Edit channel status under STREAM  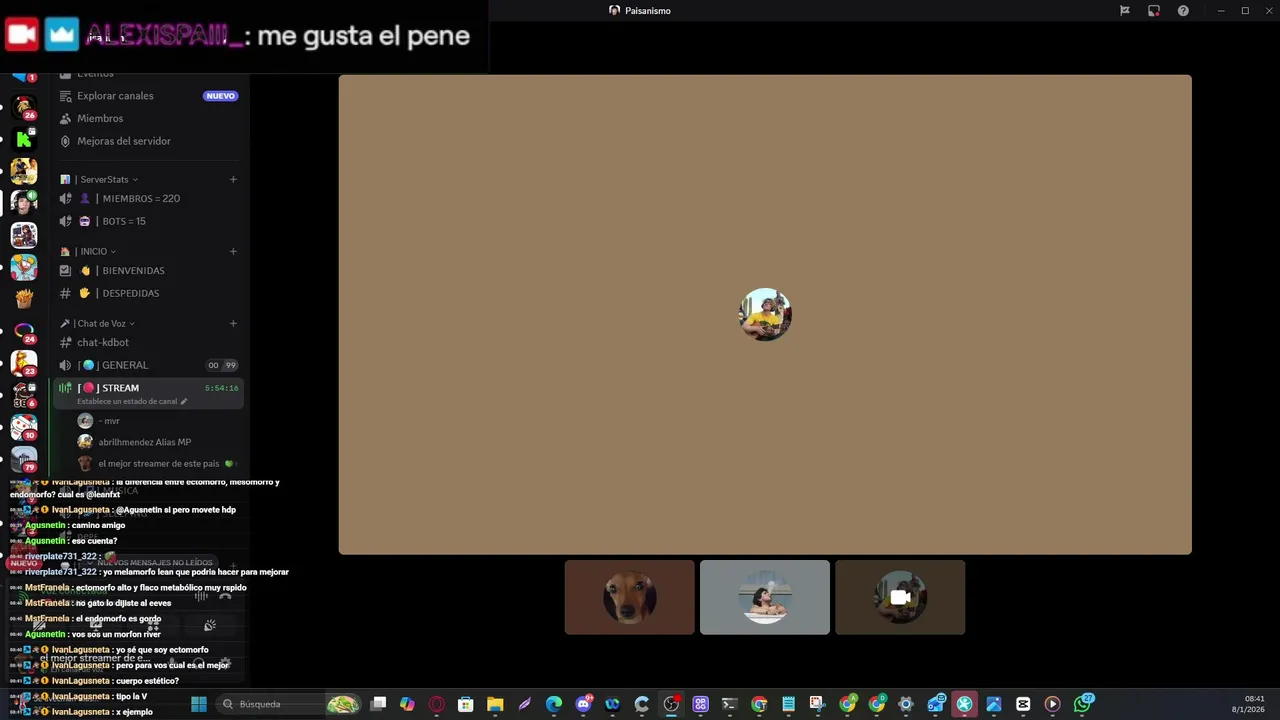131,402
